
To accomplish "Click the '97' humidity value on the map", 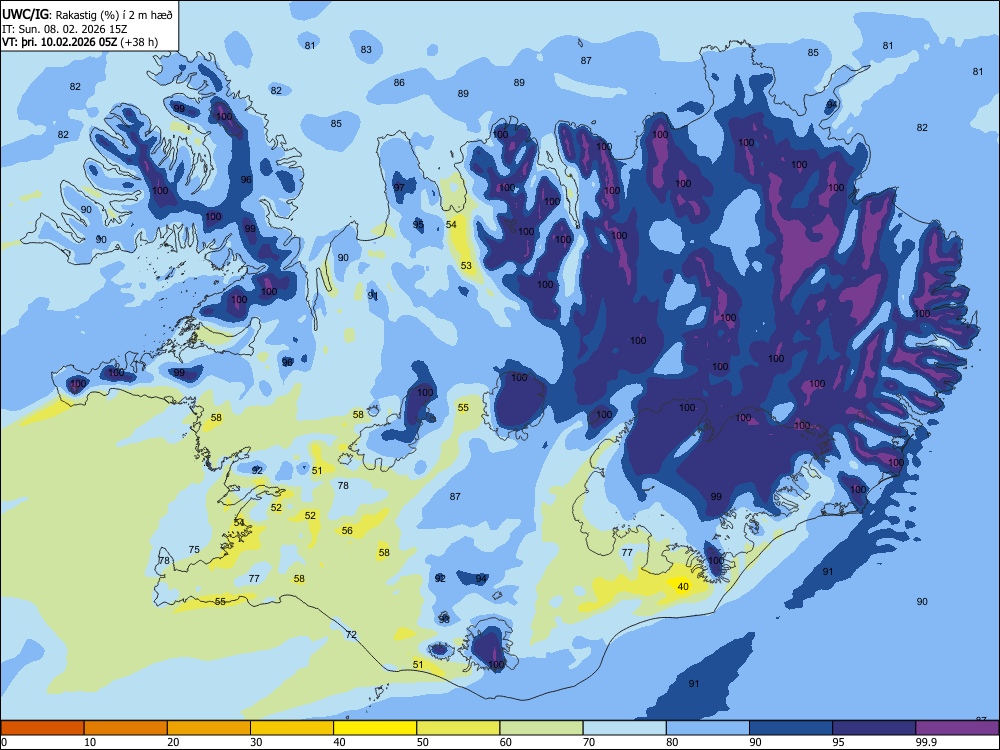I will coord(399,188).
